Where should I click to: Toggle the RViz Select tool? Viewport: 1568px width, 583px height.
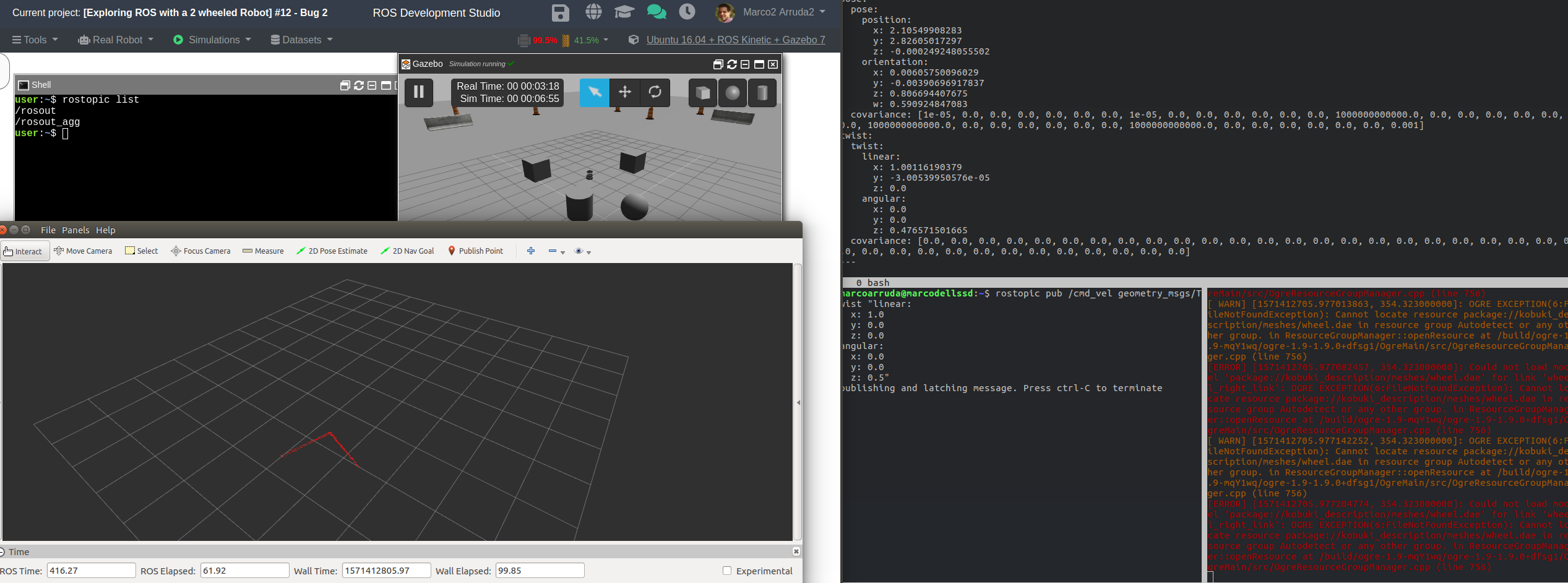pos(142,251)
